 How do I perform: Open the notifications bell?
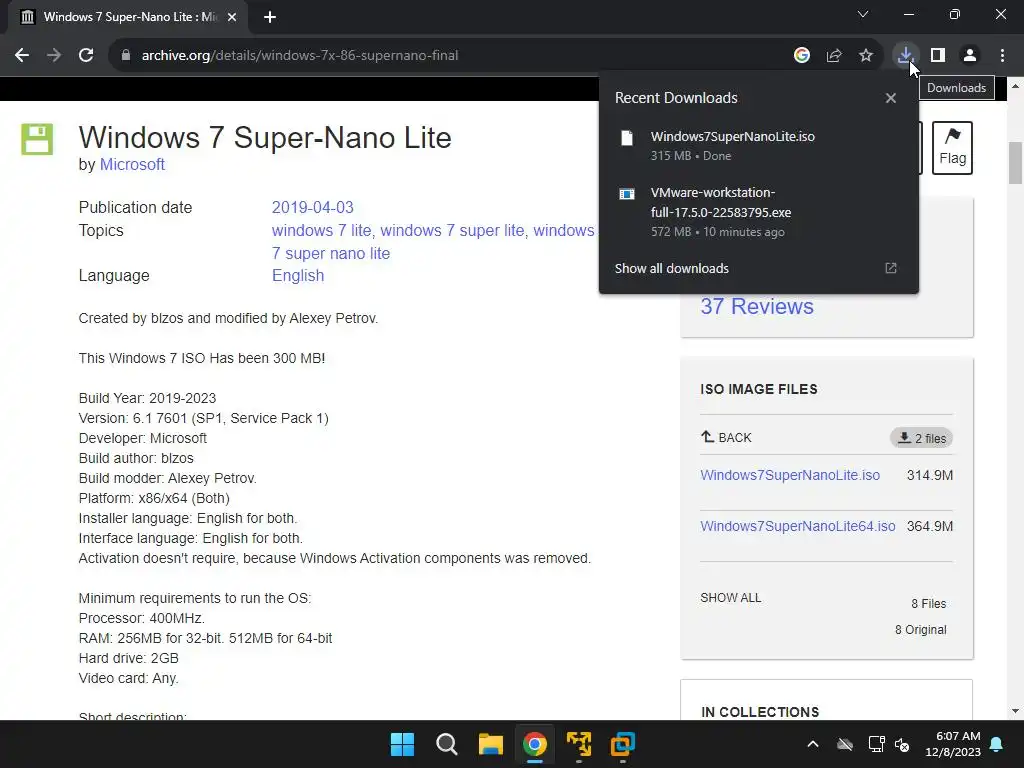point(997,744)
